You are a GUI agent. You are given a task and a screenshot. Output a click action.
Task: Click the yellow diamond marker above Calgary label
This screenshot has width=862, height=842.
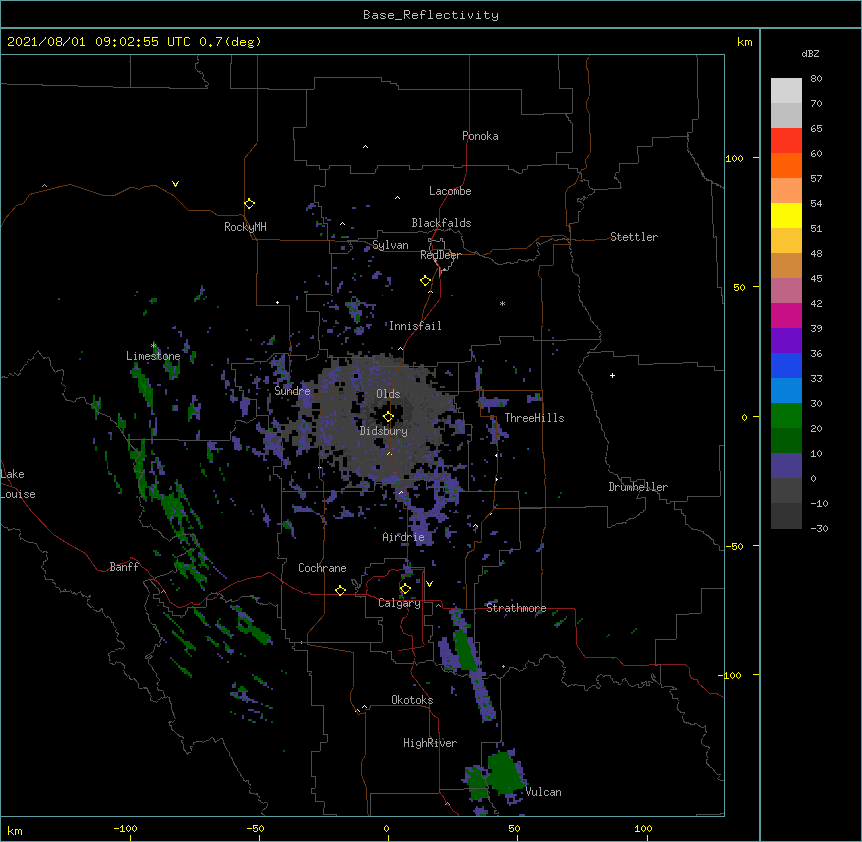point(405,589)
